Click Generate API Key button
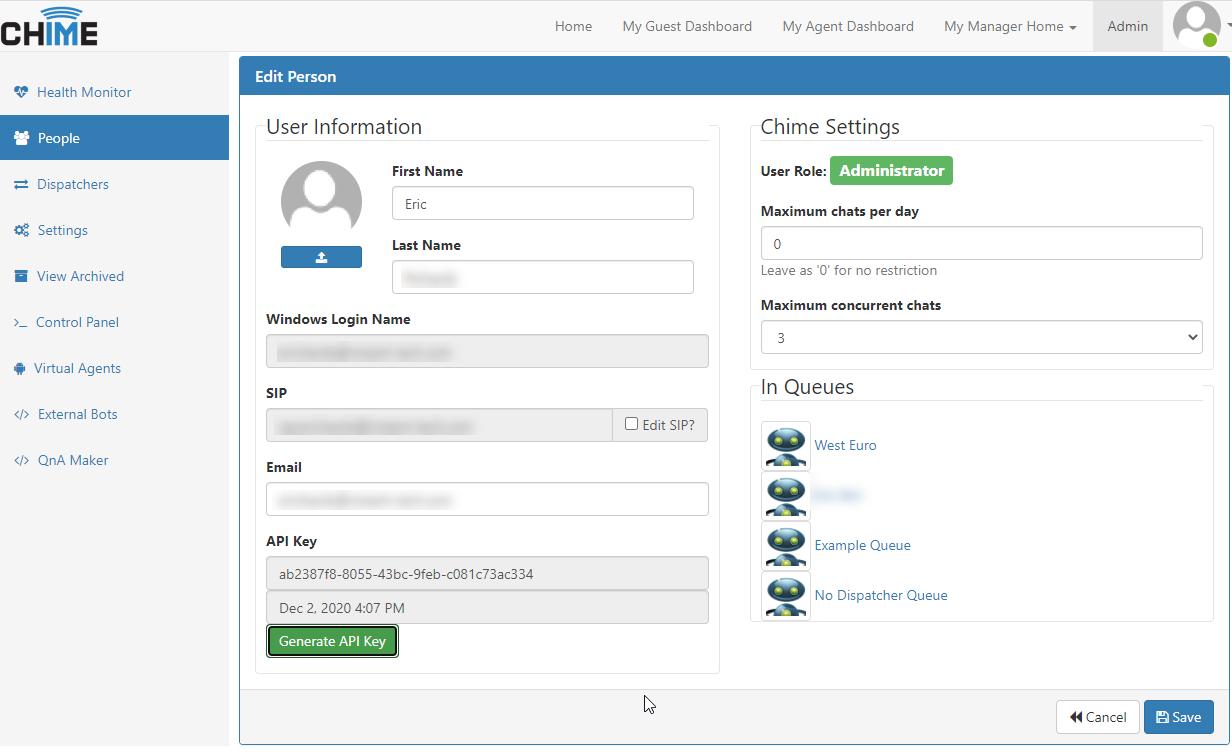Image resolution: width=1232 pixels, height=753 pixels. (x=332, y=641)
